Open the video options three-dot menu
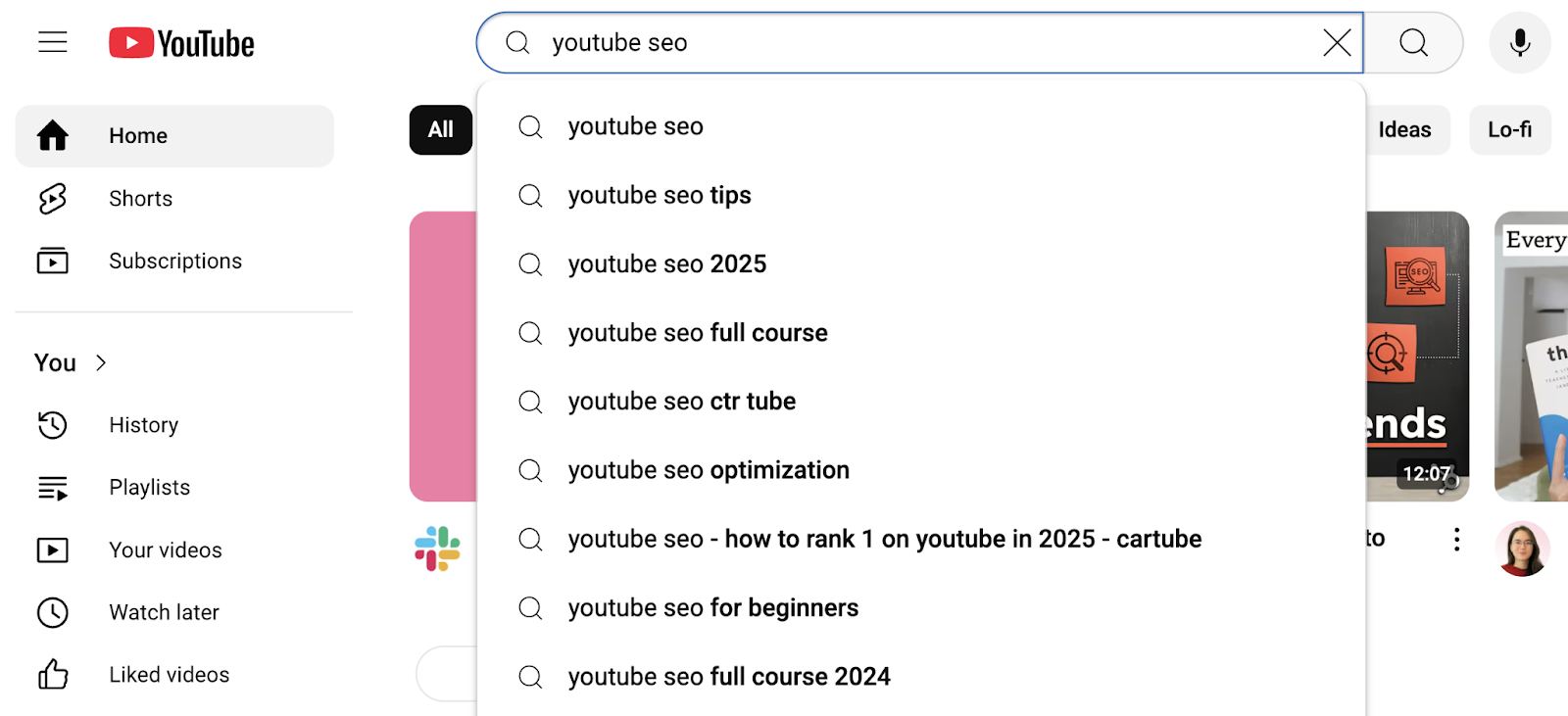Viewport: 1568px width, 716px height. (x=1457, y=538)
